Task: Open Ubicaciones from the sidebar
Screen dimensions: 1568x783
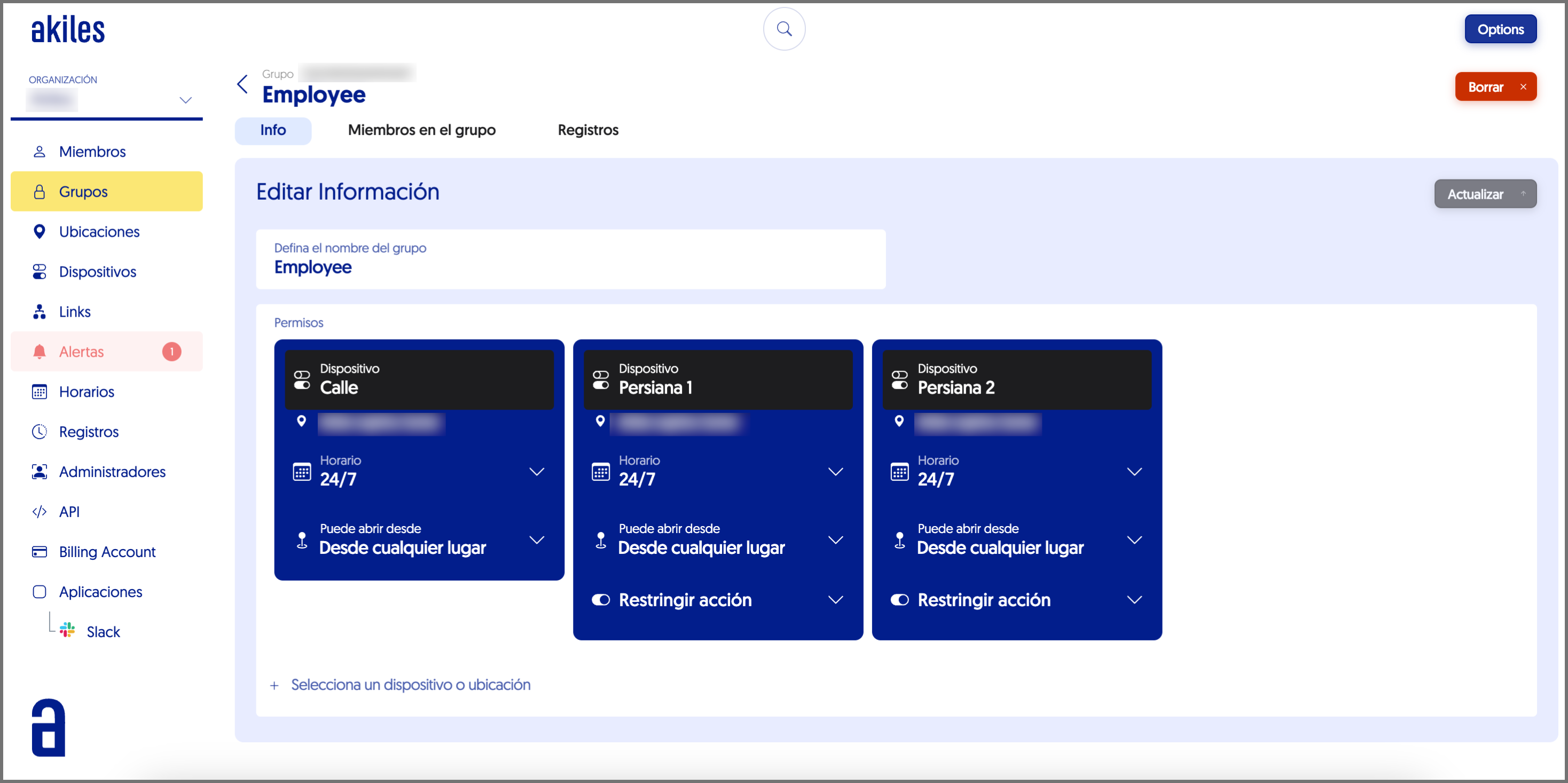Action: (x=99, y=231)
